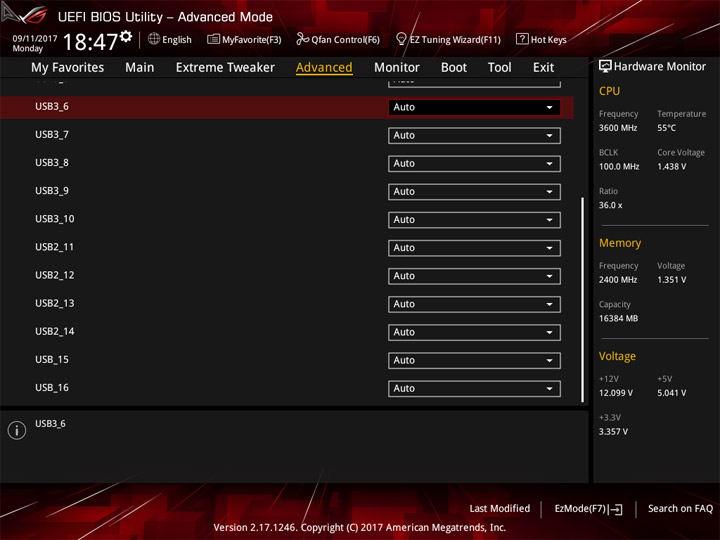
Task: Open the USB3_9 setting dropdown
Action: [x=474, y=191]
